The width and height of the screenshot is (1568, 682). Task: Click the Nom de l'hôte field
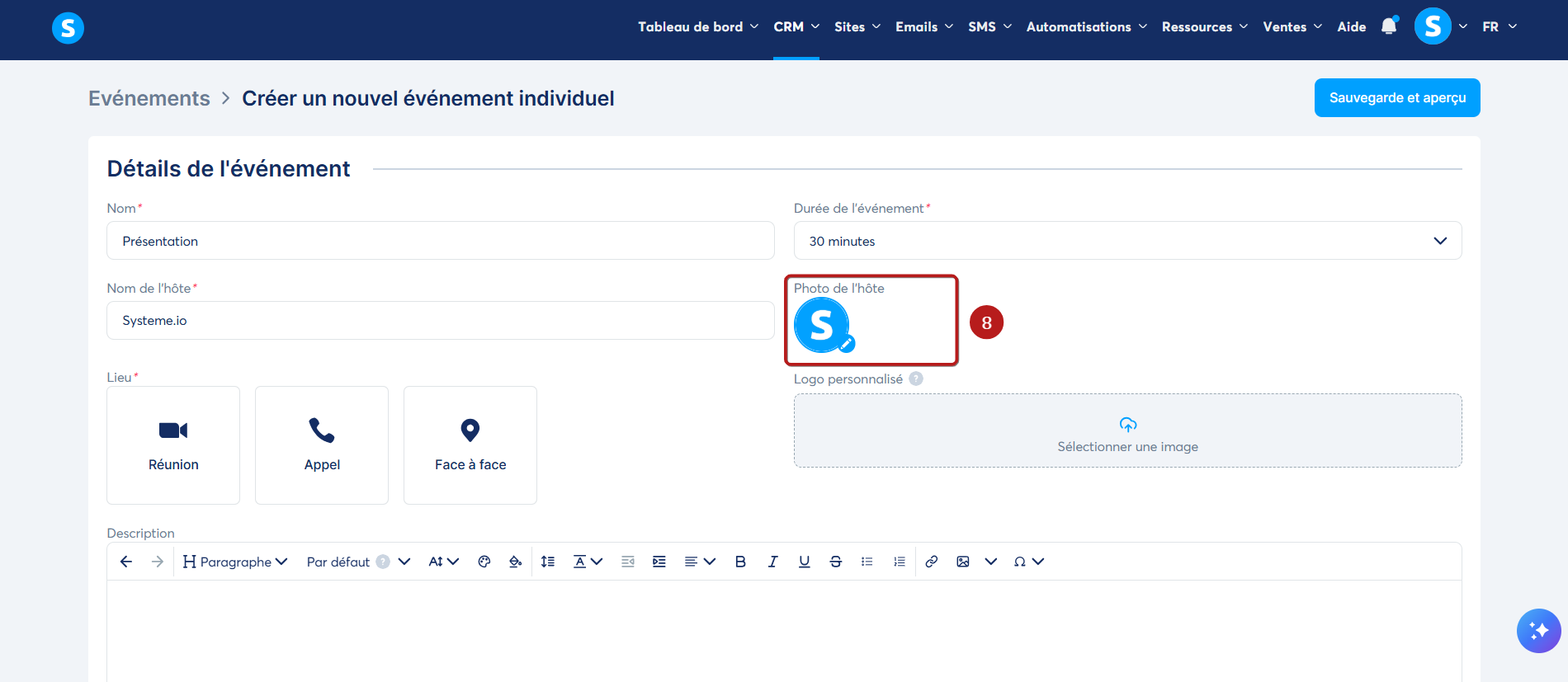(441, 320)
